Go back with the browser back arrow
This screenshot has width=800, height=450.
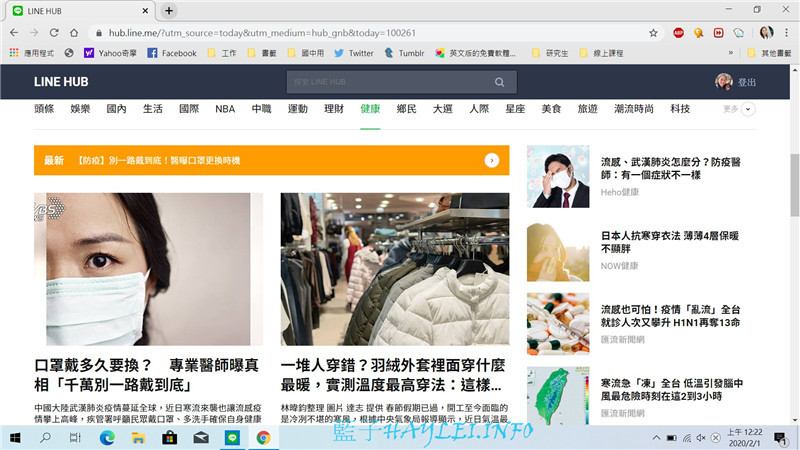14,33
